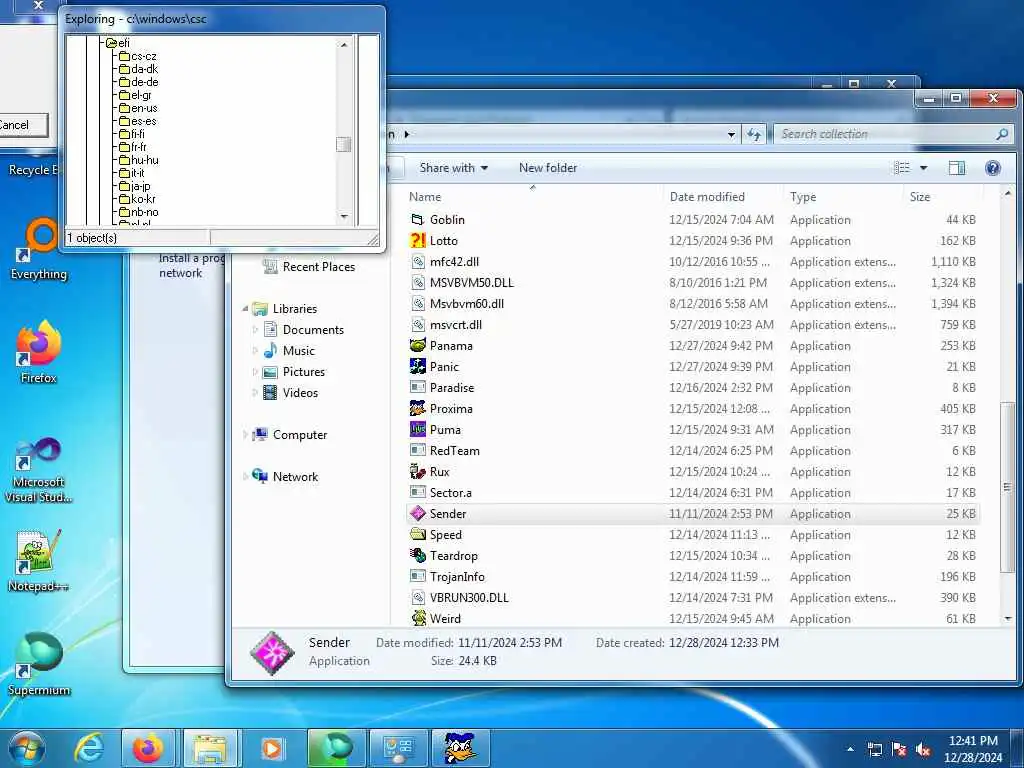Toggle the preview pane button
1024x768 pixels.
point(957,168)
